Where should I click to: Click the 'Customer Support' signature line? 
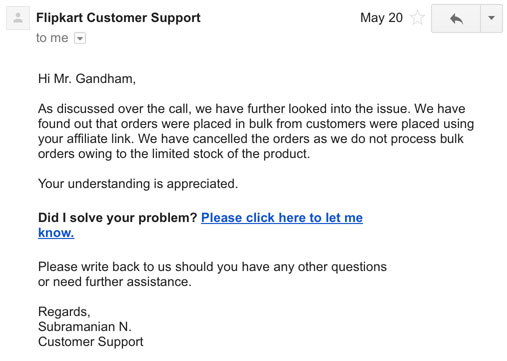pyautogui.click(x=91, y=342)
